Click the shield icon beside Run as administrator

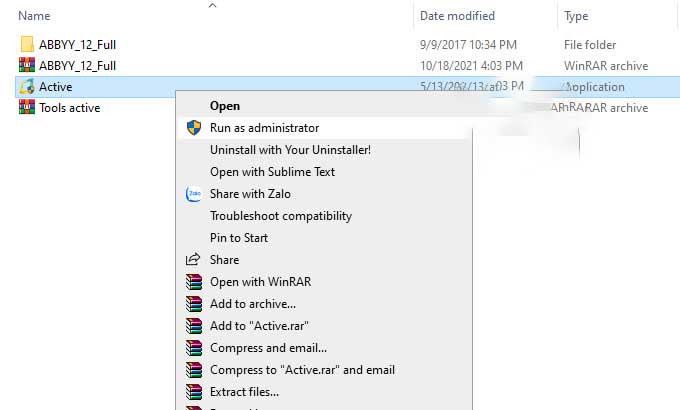click(x=194, y=128)
